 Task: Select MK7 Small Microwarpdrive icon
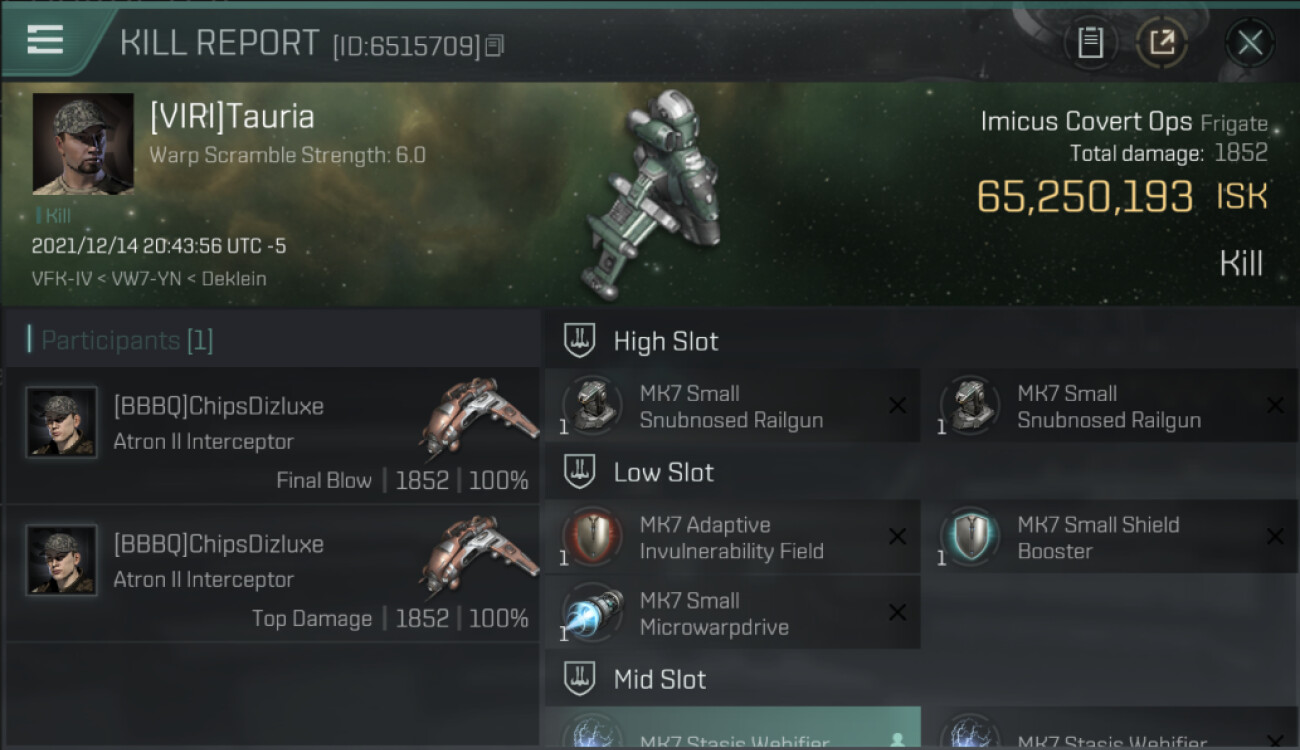coord(592,613)
